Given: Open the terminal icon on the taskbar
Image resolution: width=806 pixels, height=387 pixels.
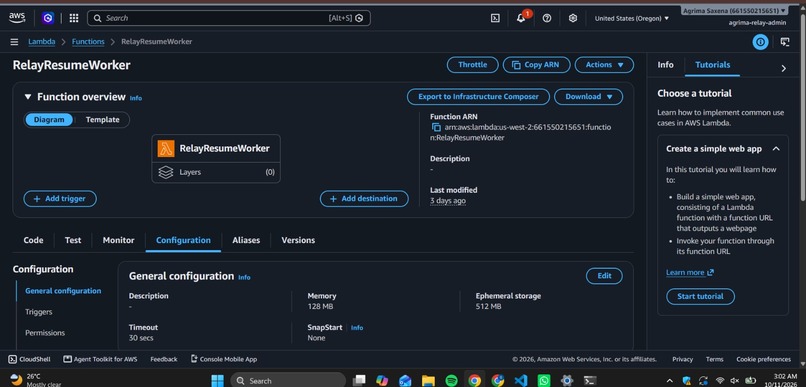Looking at the screenshot, I should 590,381.
